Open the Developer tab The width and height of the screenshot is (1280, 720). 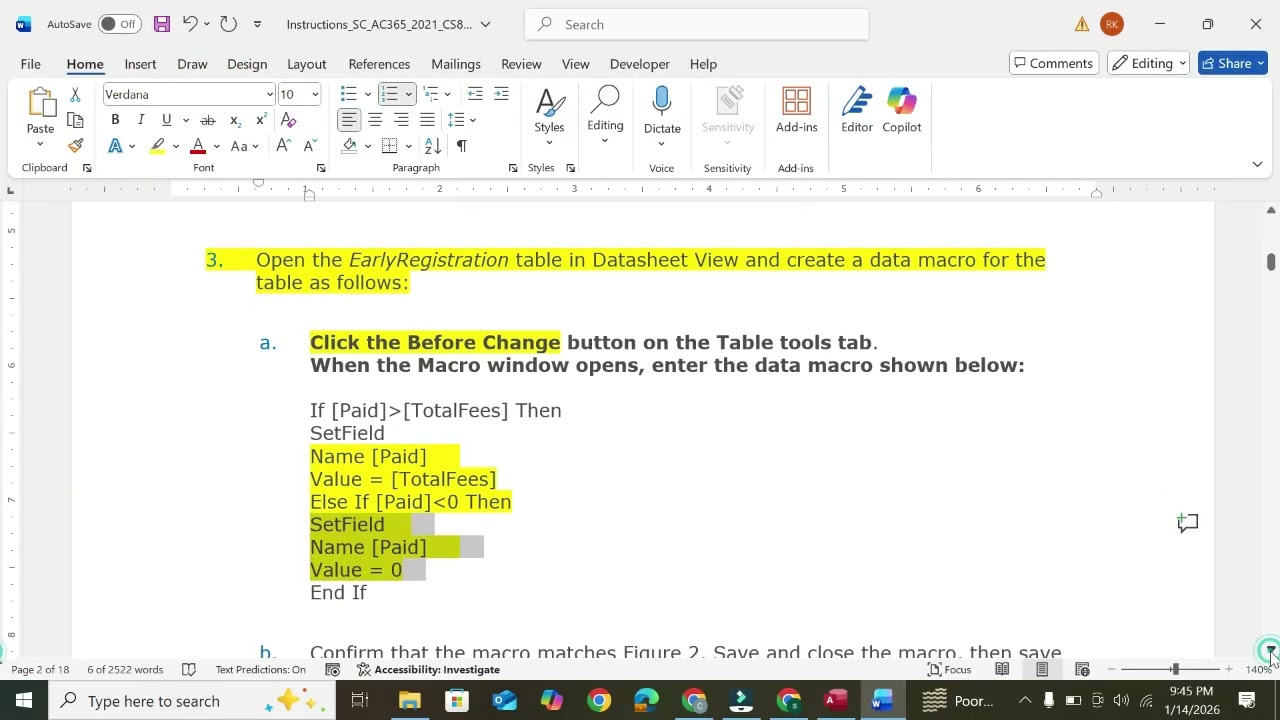(639, 64)
